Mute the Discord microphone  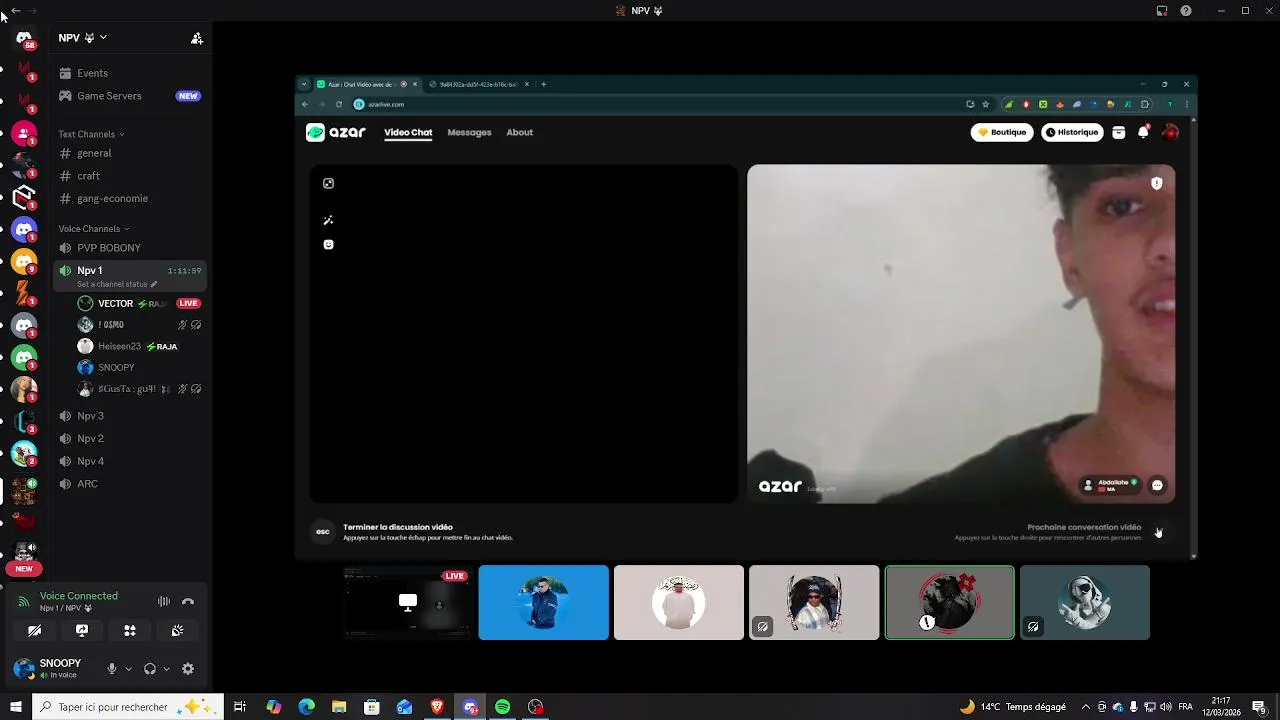112,669
